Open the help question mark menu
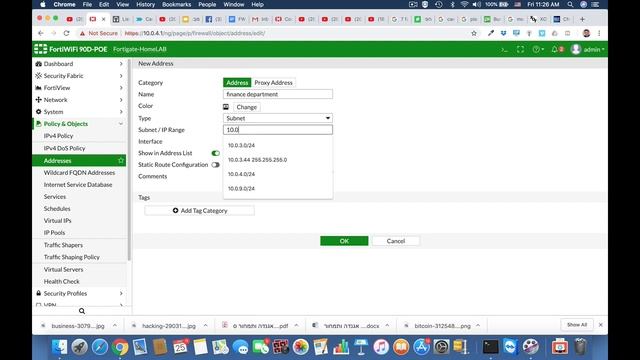The height and width of the screenshot is (360, 640). pyautogui.click(x=538, y=49)
